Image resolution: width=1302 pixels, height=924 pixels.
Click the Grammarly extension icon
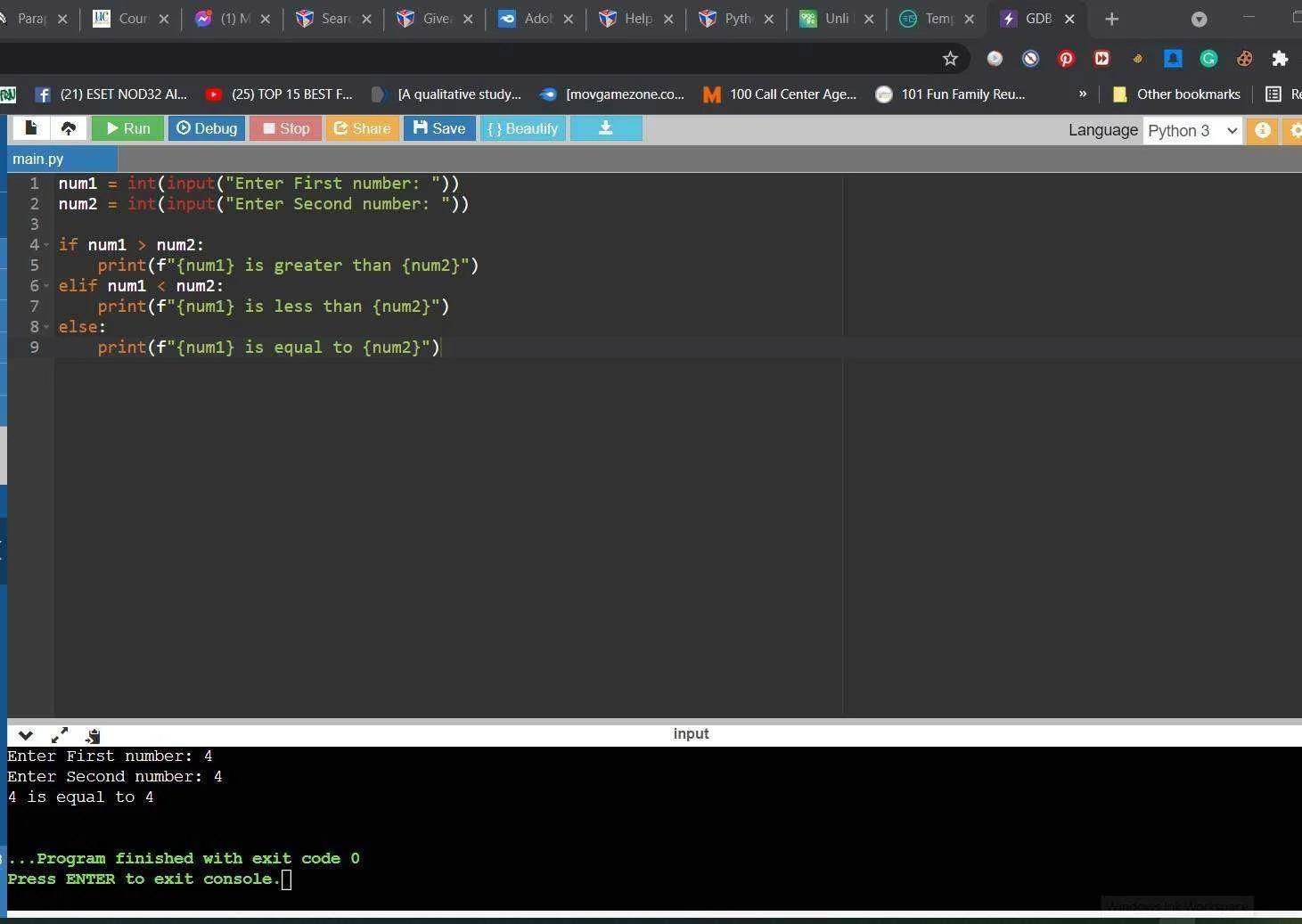(x=1208, y=59)
